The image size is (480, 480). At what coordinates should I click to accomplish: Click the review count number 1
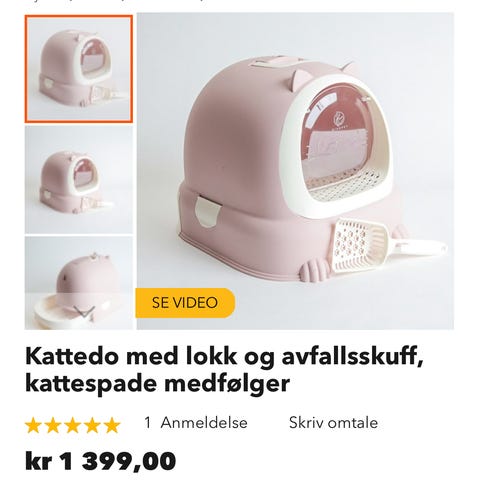pos(148,423)
